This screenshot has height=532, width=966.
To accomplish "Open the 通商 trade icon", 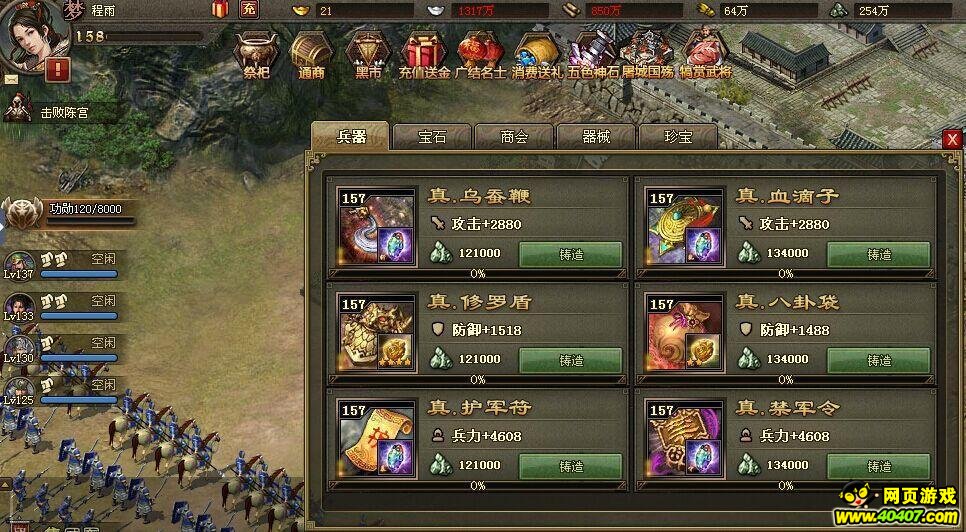I will pyautogui.click(x=312, y=55).
